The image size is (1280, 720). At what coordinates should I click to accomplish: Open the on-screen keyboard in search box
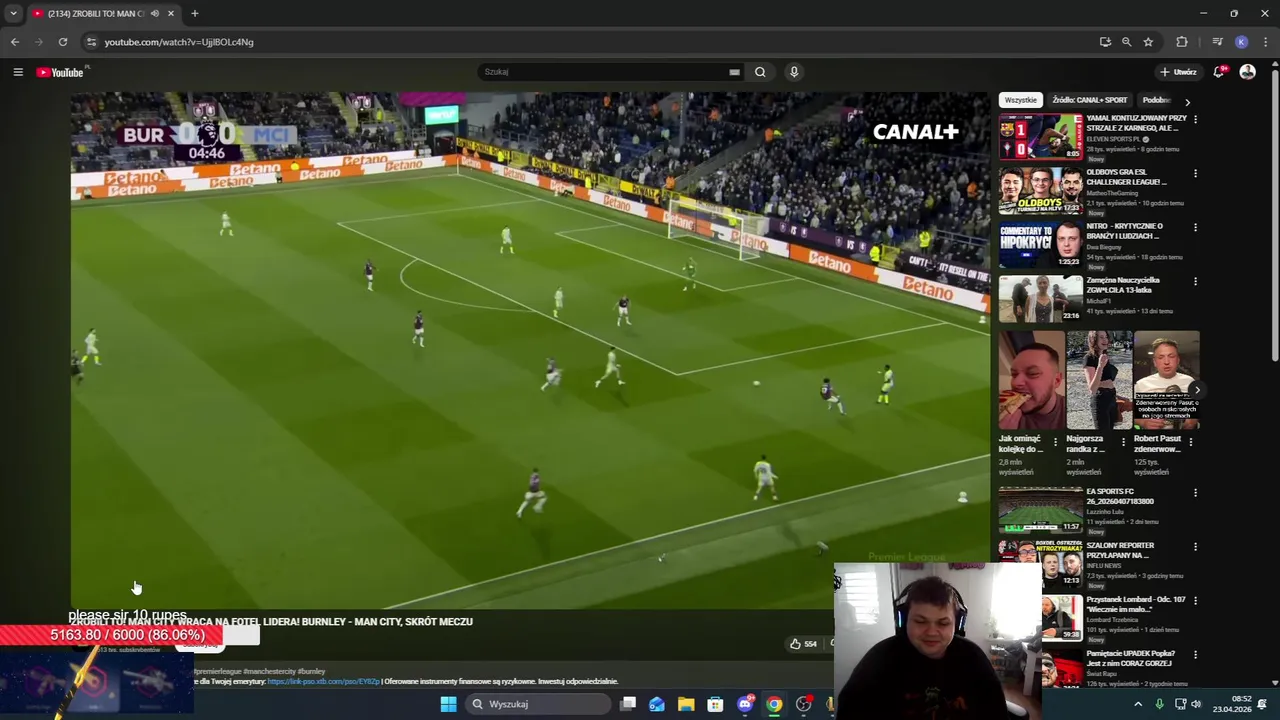pos(735,72)
